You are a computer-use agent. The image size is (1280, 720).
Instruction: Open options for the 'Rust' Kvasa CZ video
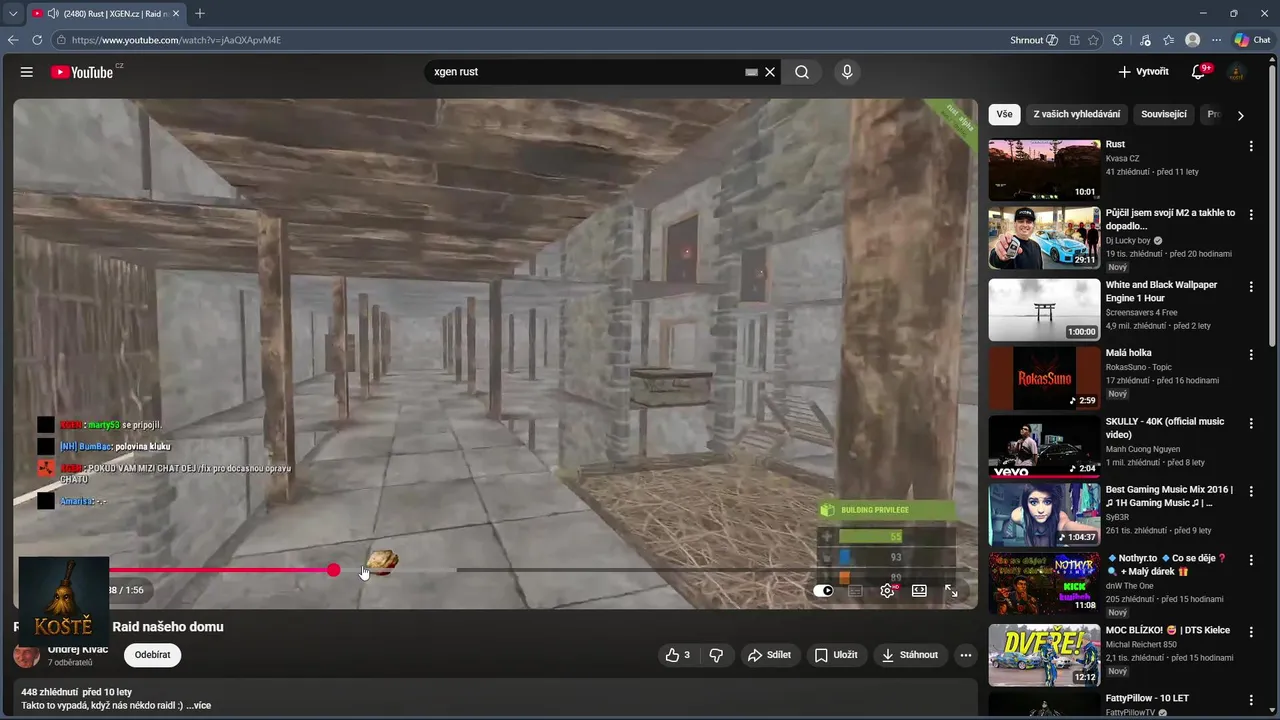(x=1251, y=146)
